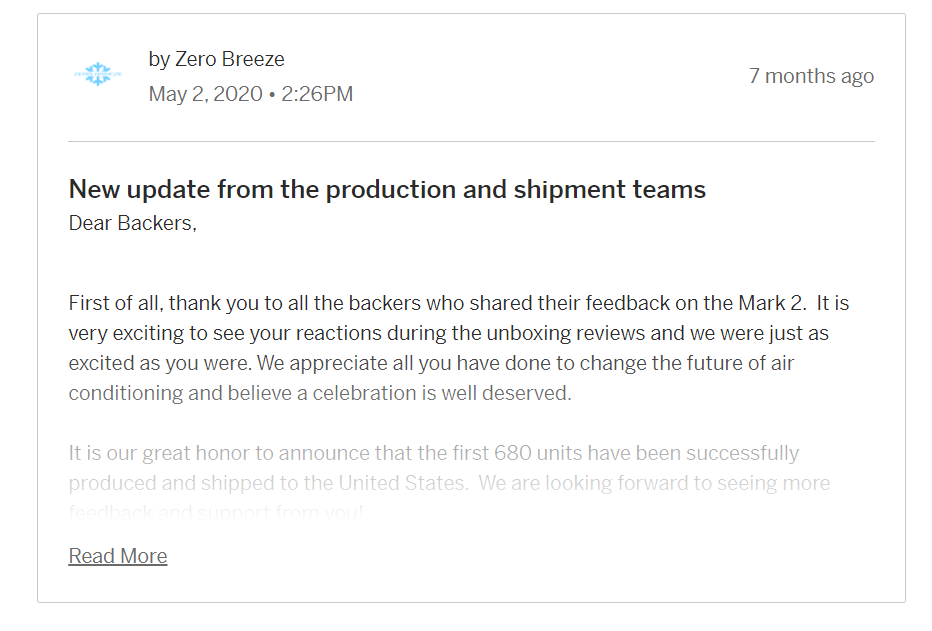Image resolution: width=932 pixels, height=631 pixels.
Task: Expand the post with Read More
Action: pyautogui.click(x=118, y=556)
